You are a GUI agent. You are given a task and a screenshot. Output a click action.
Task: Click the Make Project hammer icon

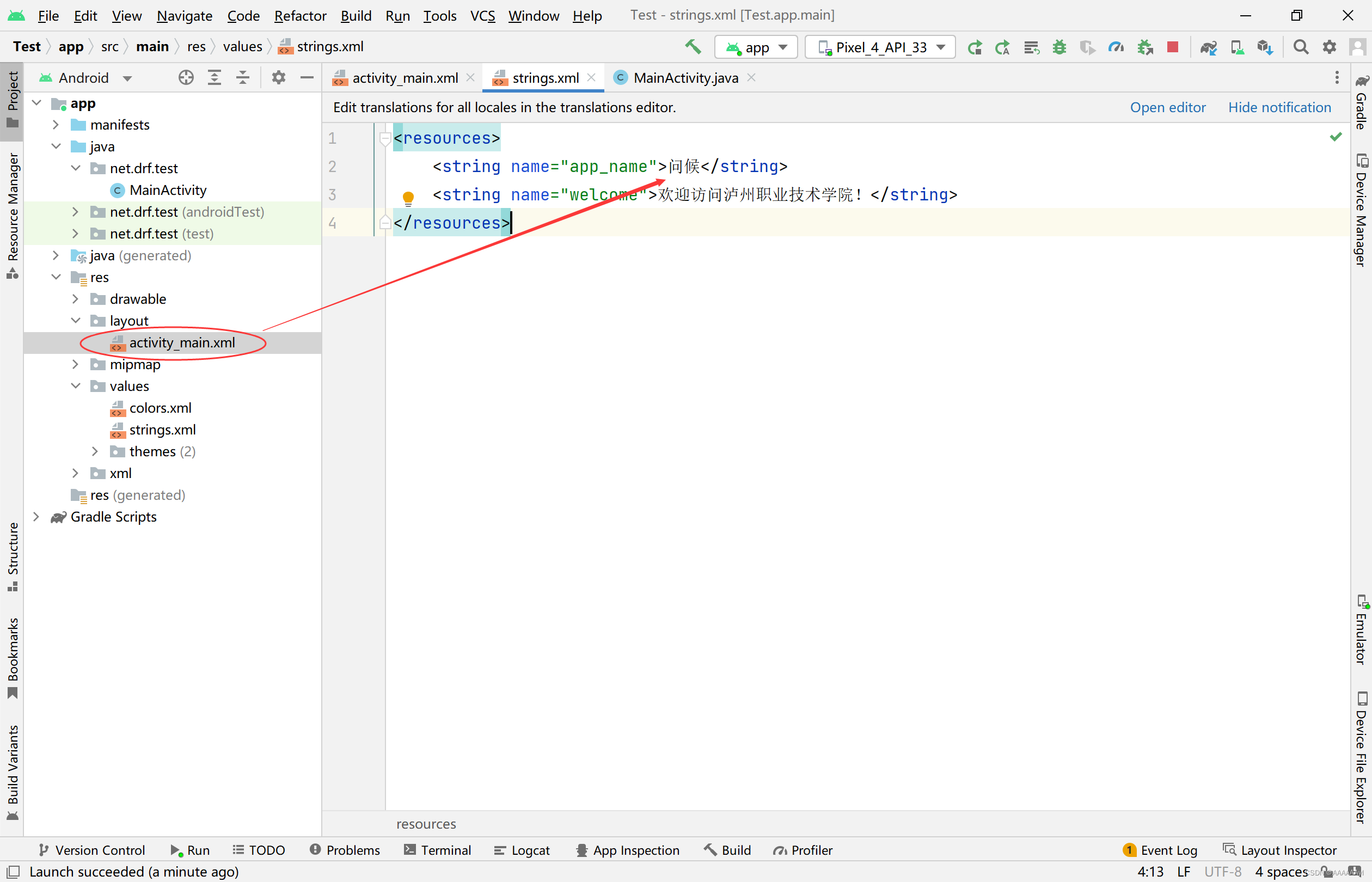point(693,47)
